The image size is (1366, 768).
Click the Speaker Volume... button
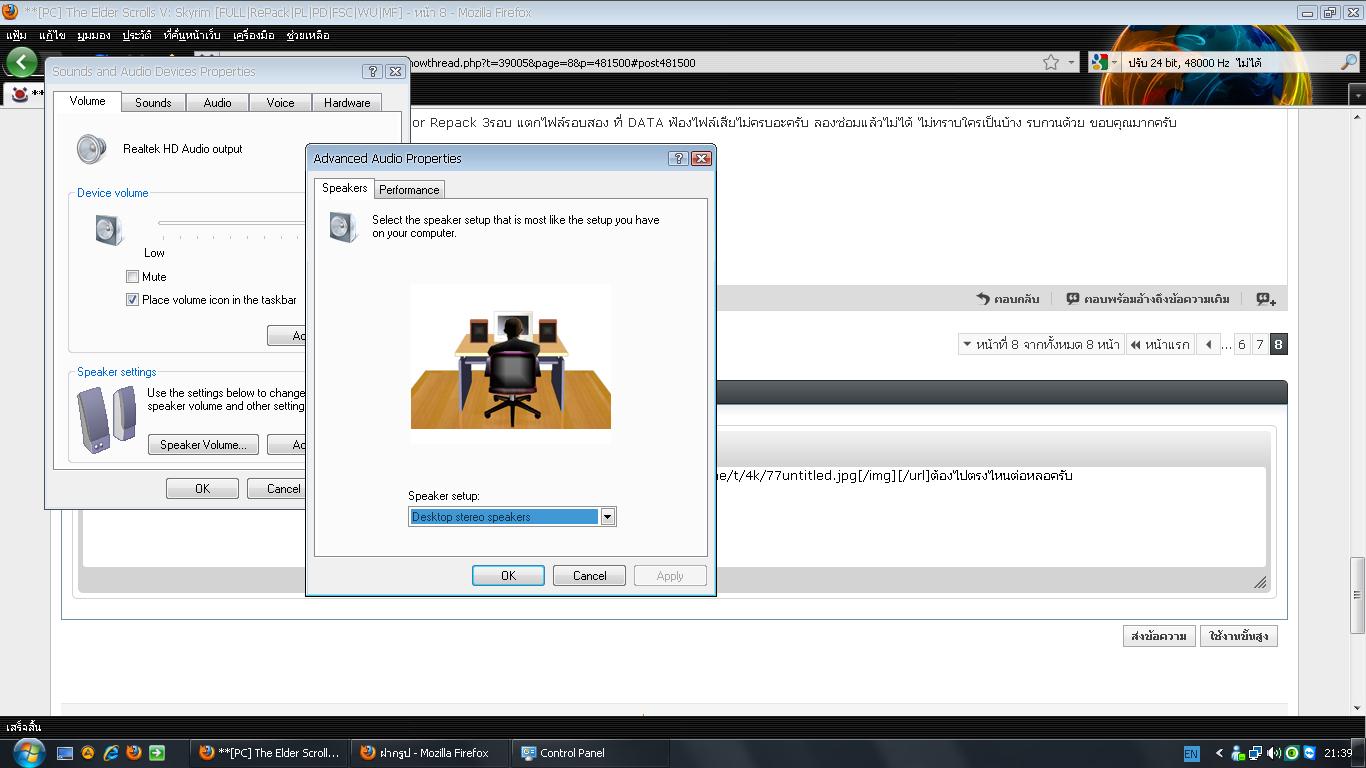[203, 444]
